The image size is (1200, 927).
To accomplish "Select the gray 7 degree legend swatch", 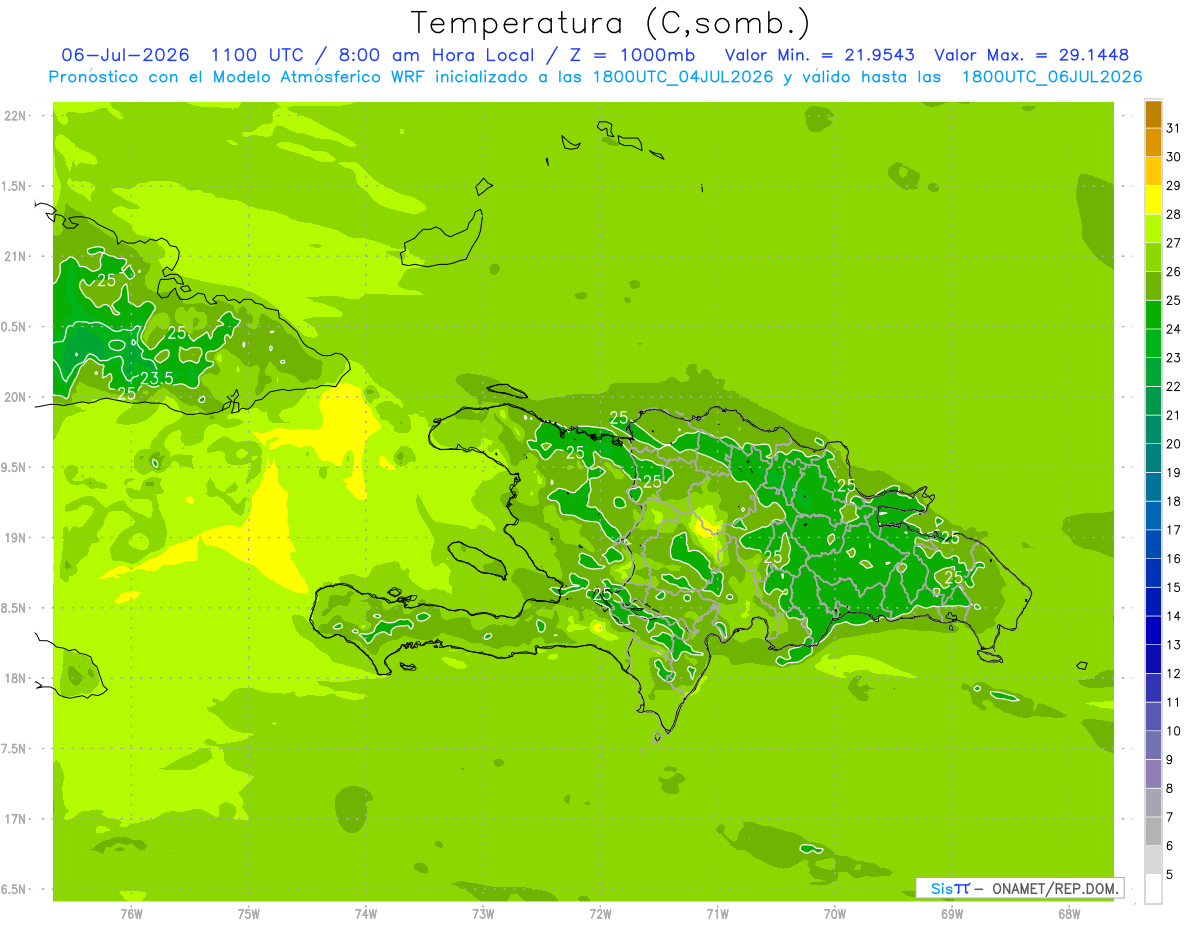I will (1153, 832).
